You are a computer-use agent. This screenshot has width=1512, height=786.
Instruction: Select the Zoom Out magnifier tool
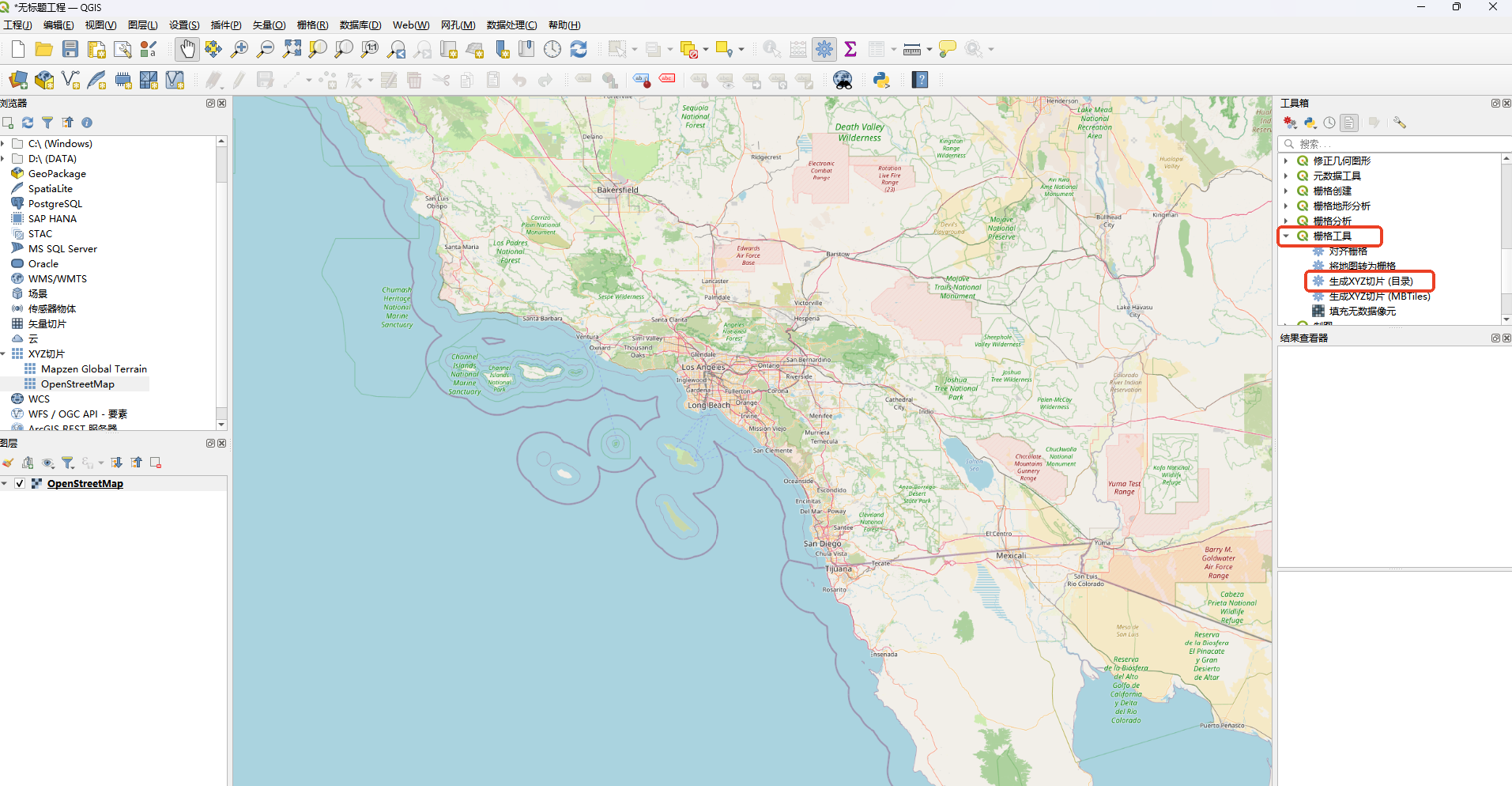tap(266, 49)
